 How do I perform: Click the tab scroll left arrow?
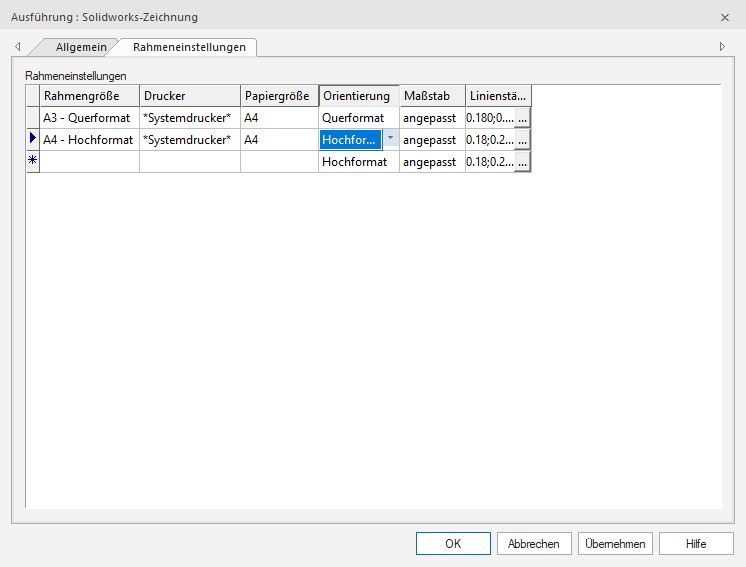pos(18,47)
